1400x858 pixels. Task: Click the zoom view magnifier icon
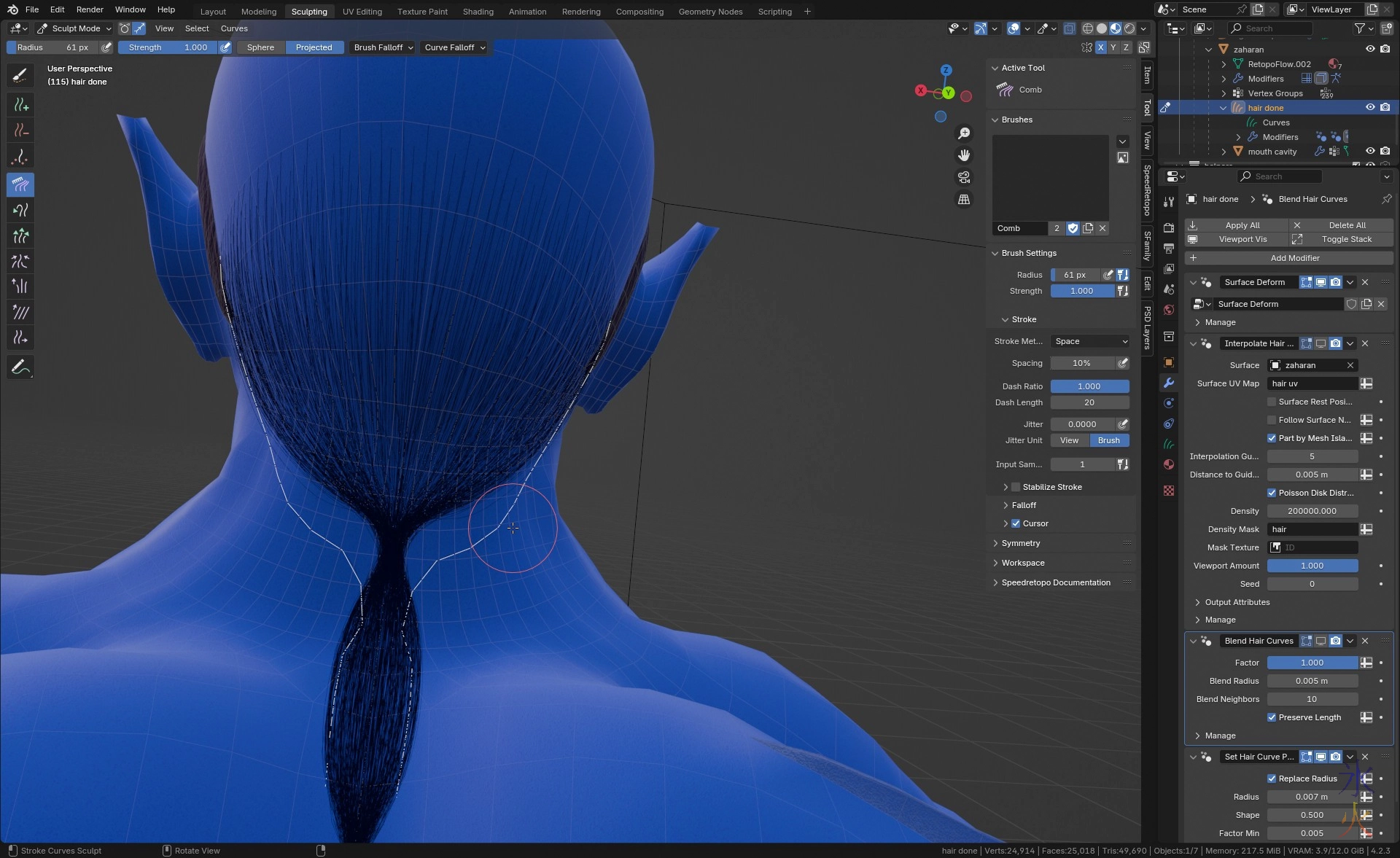pyautogui.click(x=964, y=133)
